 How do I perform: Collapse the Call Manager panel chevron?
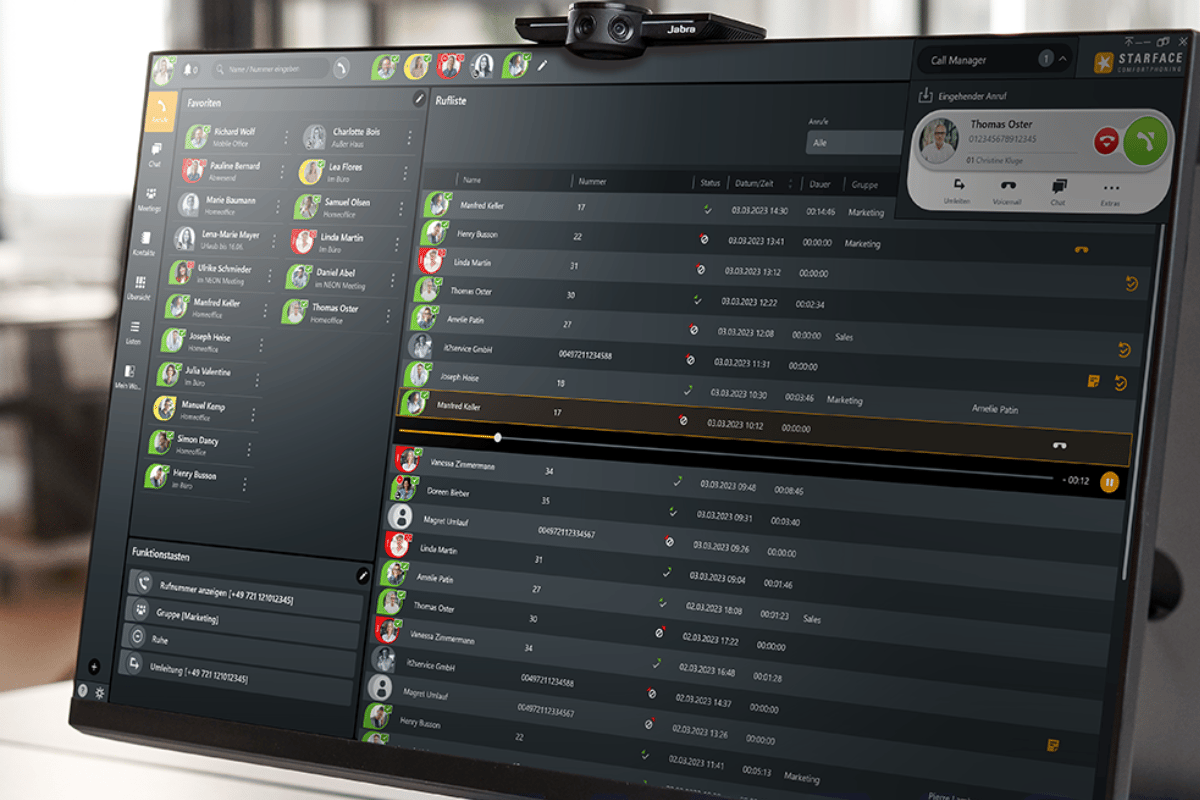[x=1062, y=60]
